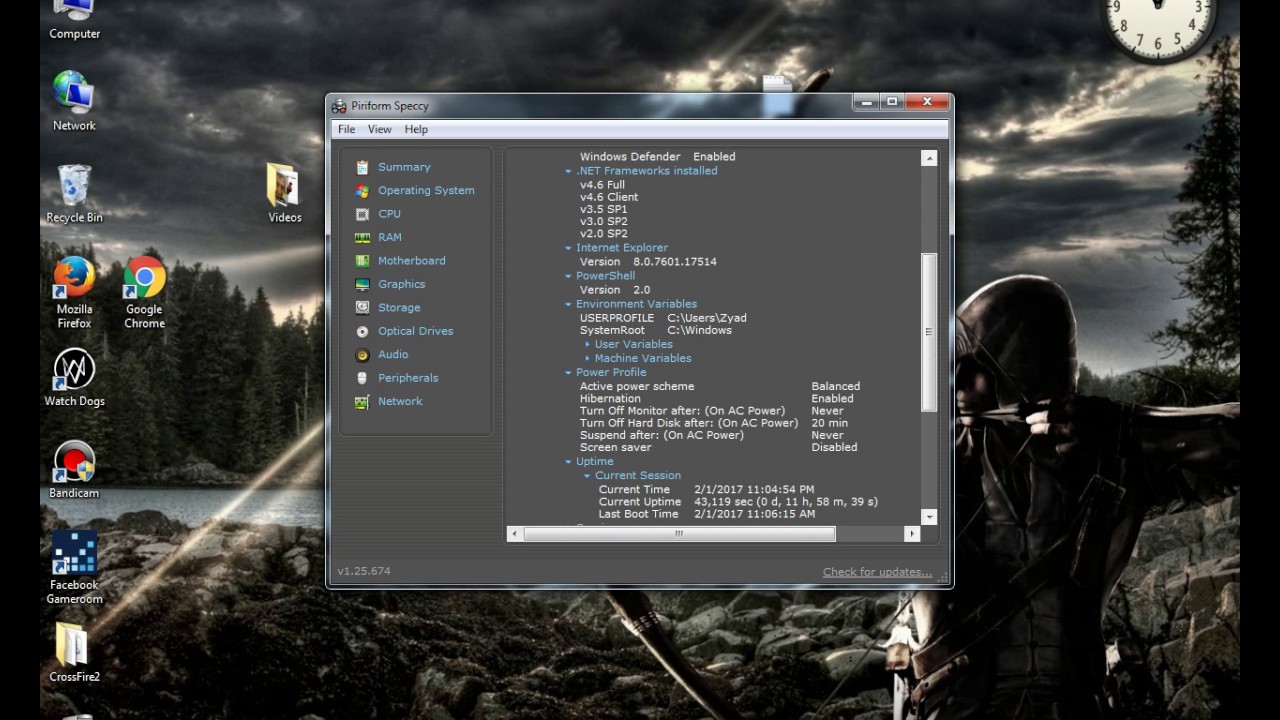
Task: Go to the Summary section
Action: pos(404,167)
